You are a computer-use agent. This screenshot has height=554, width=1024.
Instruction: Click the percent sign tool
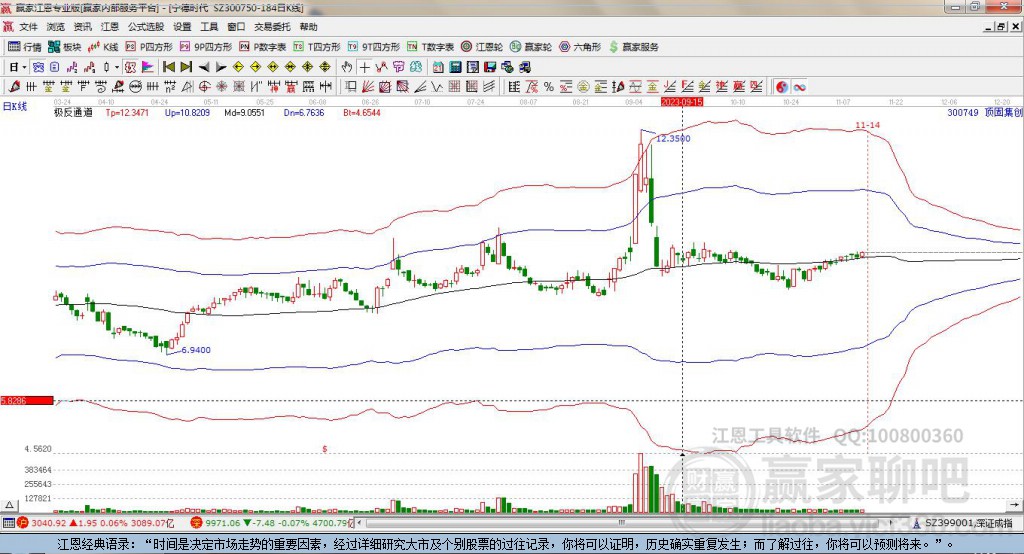pos(549,87)
